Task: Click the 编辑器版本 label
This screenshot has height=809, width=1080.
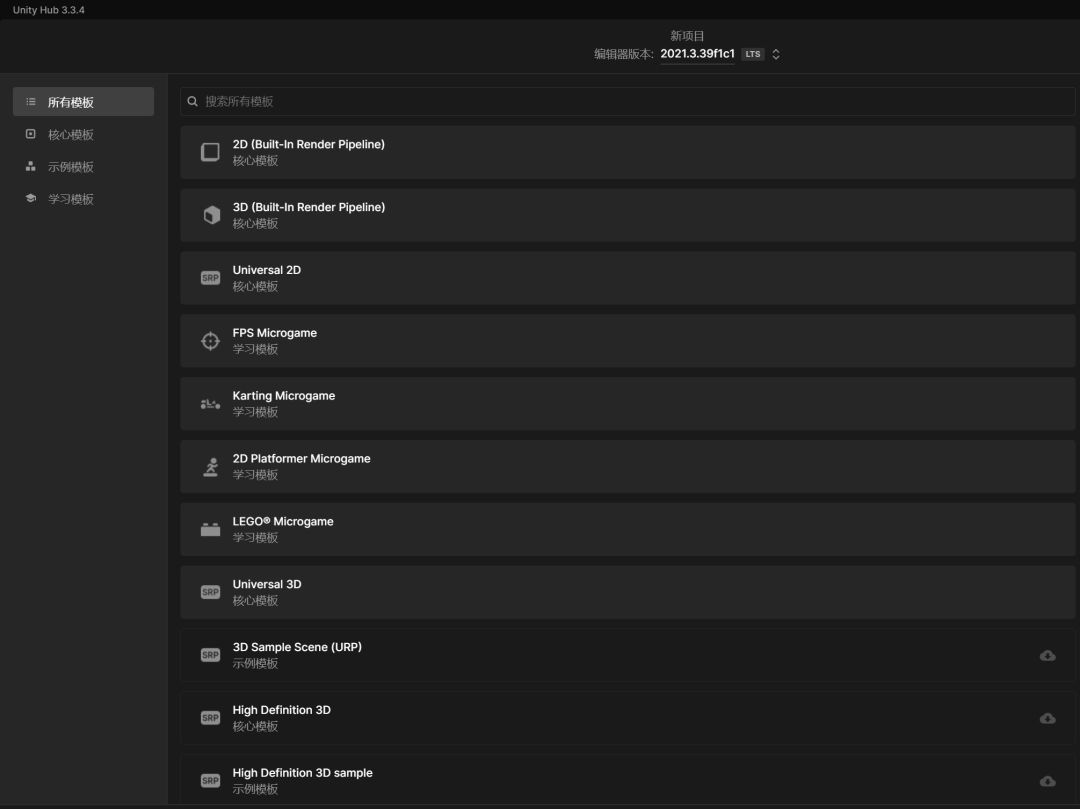Action: [x=623, y=54]
